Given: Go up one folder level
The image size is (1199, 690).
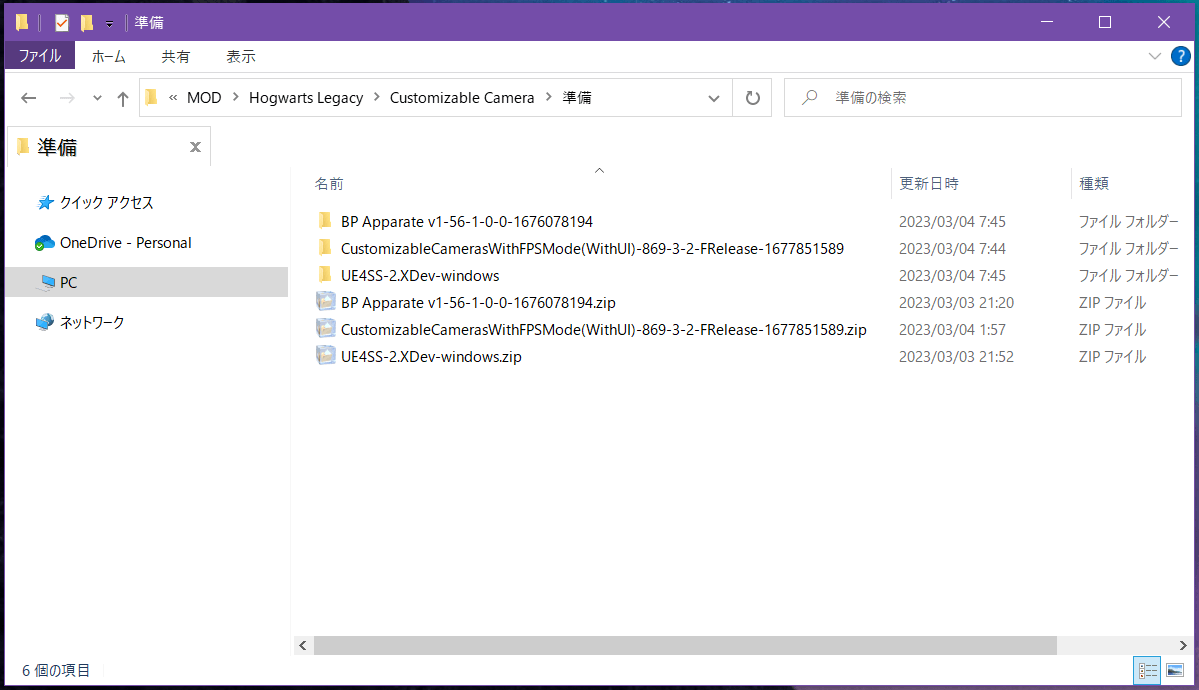Looking at the screenshot, I should coord(122,98).
